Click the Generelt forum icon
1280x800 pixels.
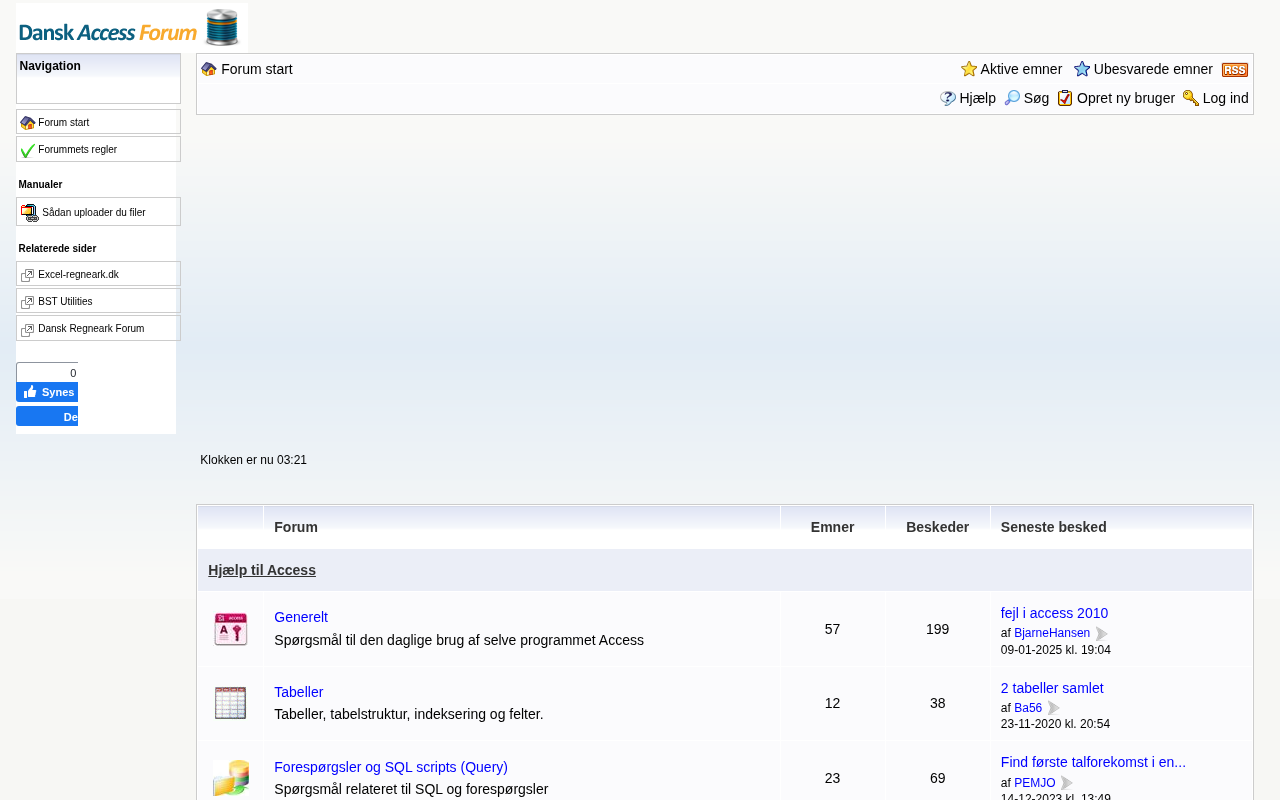[x=230, y=629]
